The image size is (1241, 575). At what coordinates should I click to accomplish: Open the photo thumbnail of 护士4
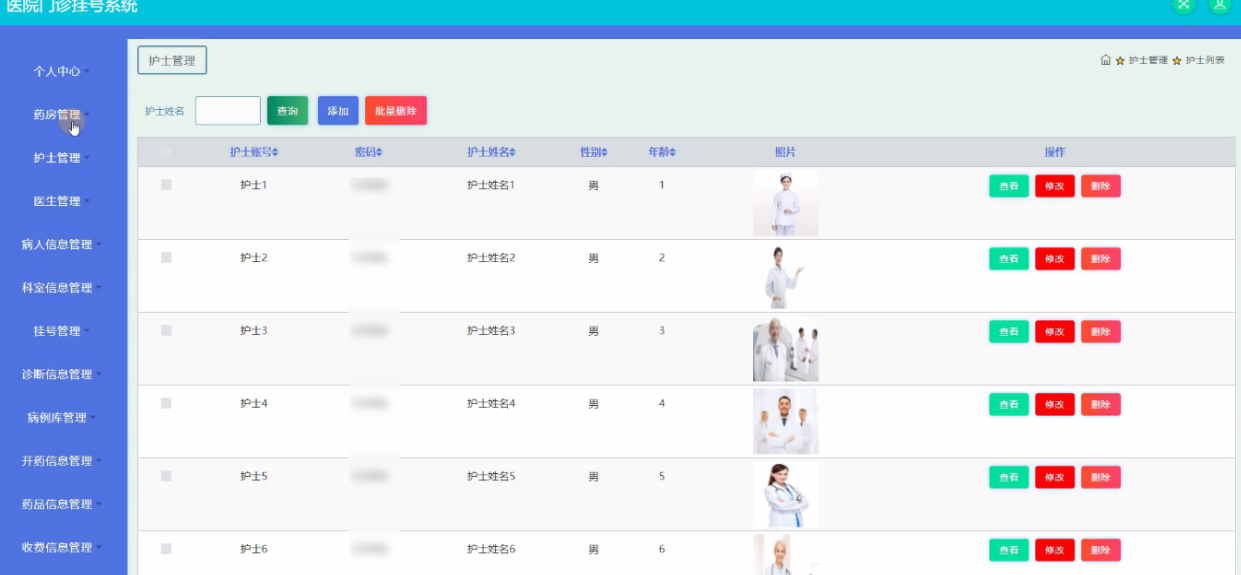pyautogui.click(x=785, y=422)
